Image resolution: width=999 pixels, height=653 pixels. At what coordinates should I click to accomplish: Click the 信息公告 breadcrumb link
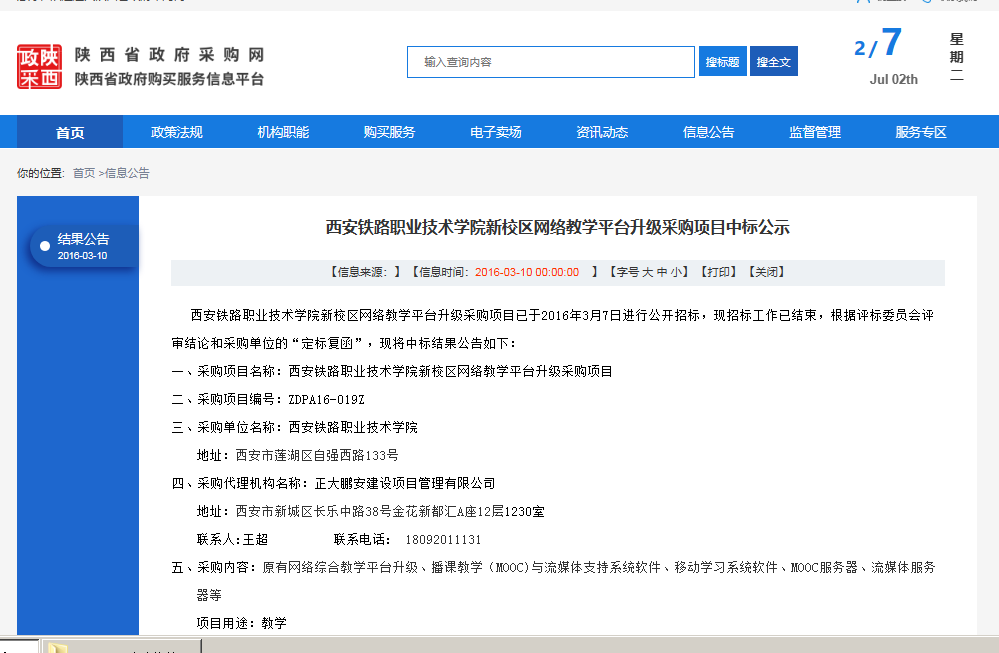coord(127,173)
